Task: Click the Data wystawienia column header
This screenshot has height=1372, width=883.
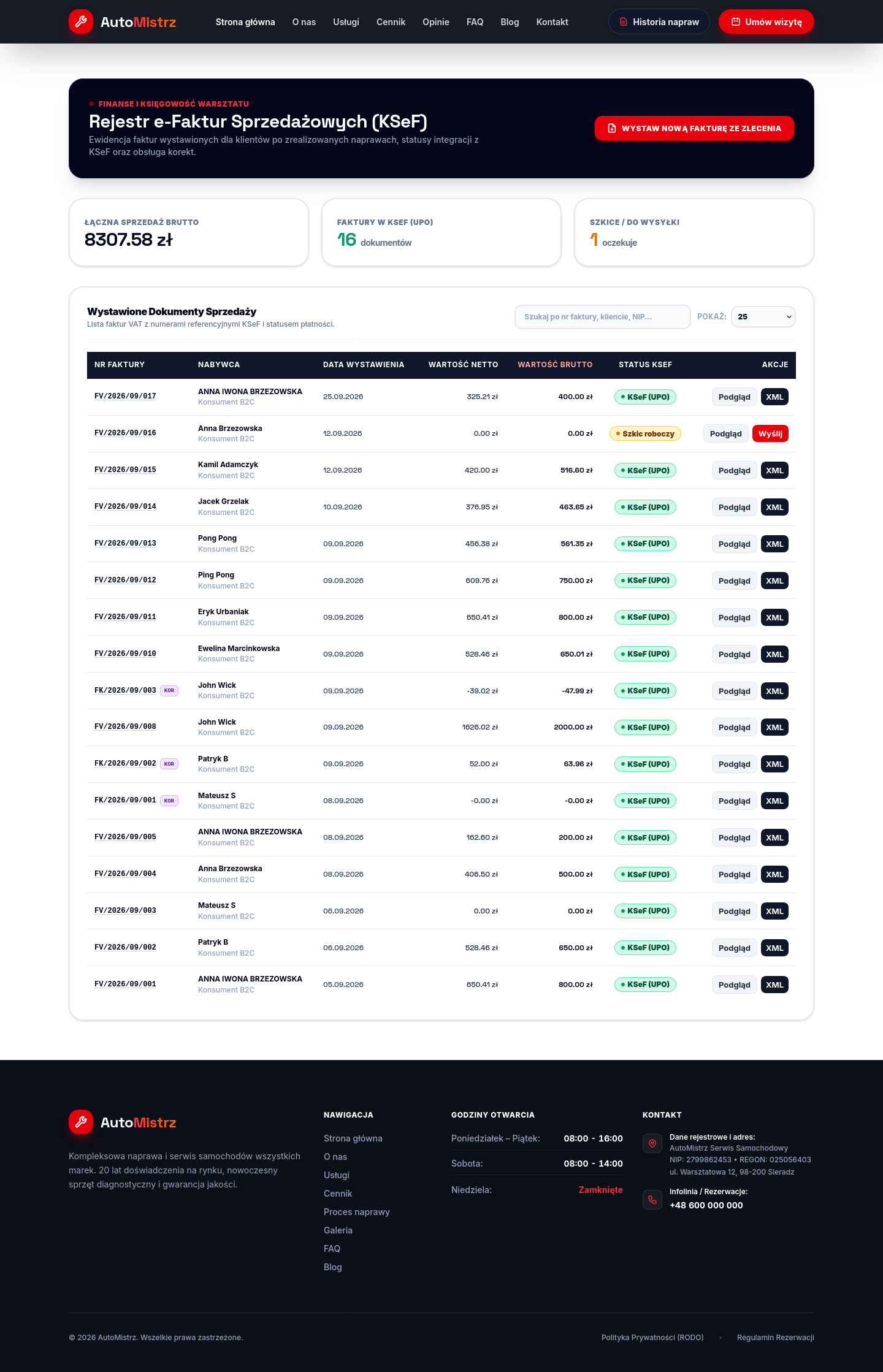Action: point(364,365)
